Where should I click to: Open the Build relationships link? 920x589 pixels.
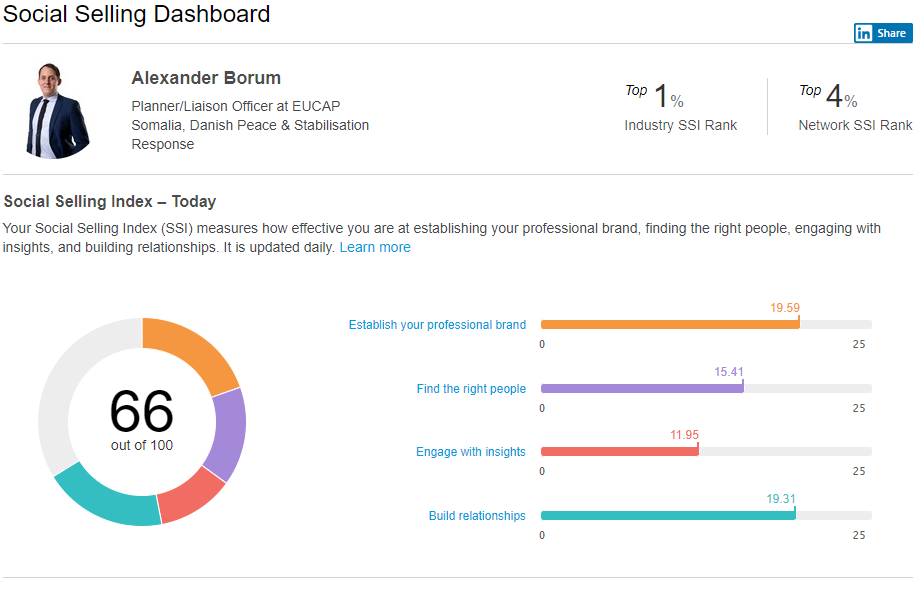[477, 516]
